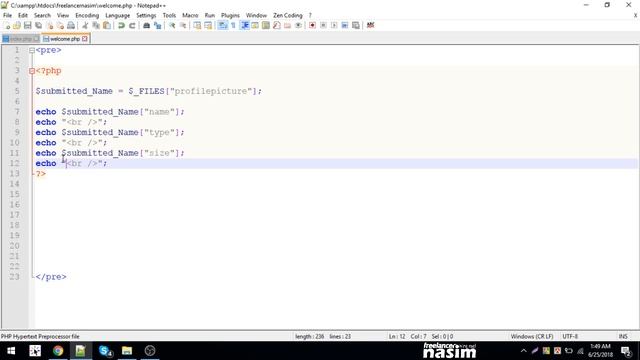Open the Zen Coding menu
The image size is (640, 360).
(288, 15)
